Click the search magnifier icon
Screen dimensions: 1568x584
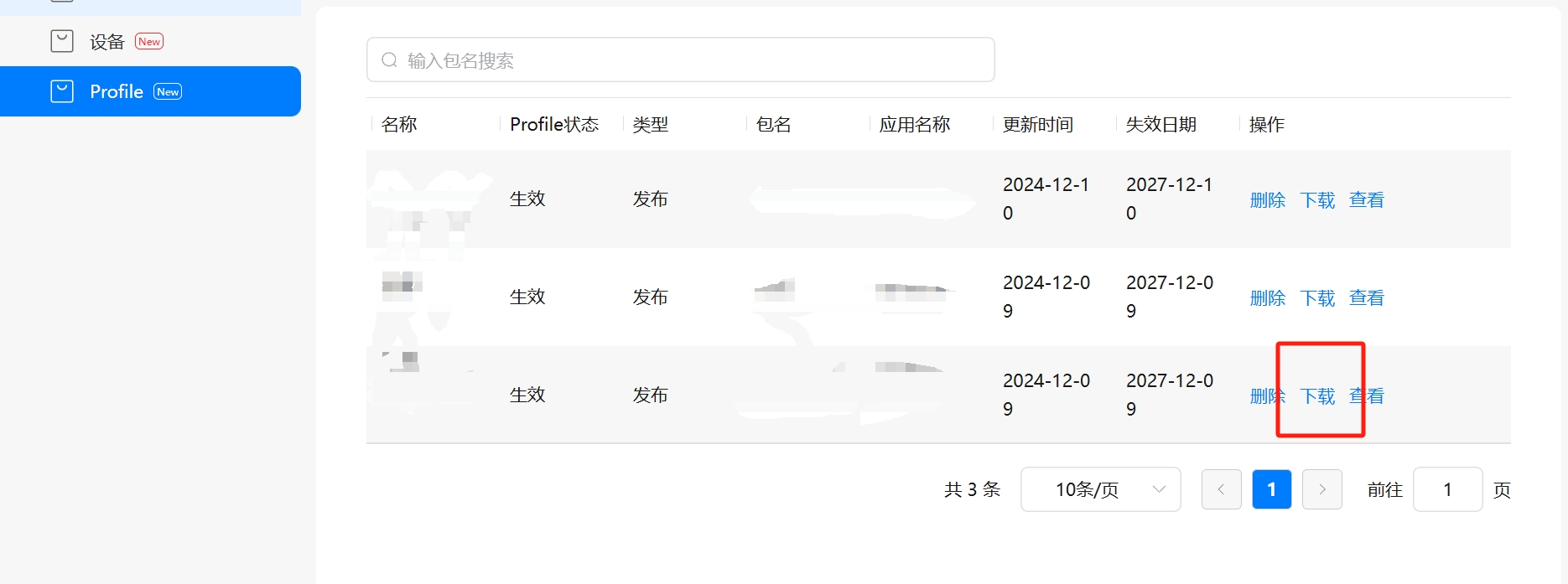point(389,60)
